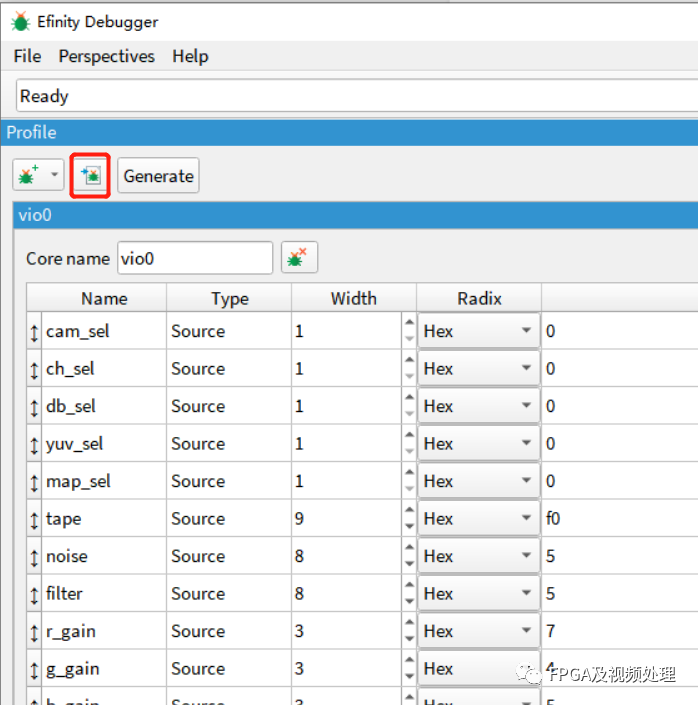This screenshot has height=705, width=698.
Task: Click the reorder arrow icon for yuv_sel row
Action: pyautogui.click(x=34, y=444)
